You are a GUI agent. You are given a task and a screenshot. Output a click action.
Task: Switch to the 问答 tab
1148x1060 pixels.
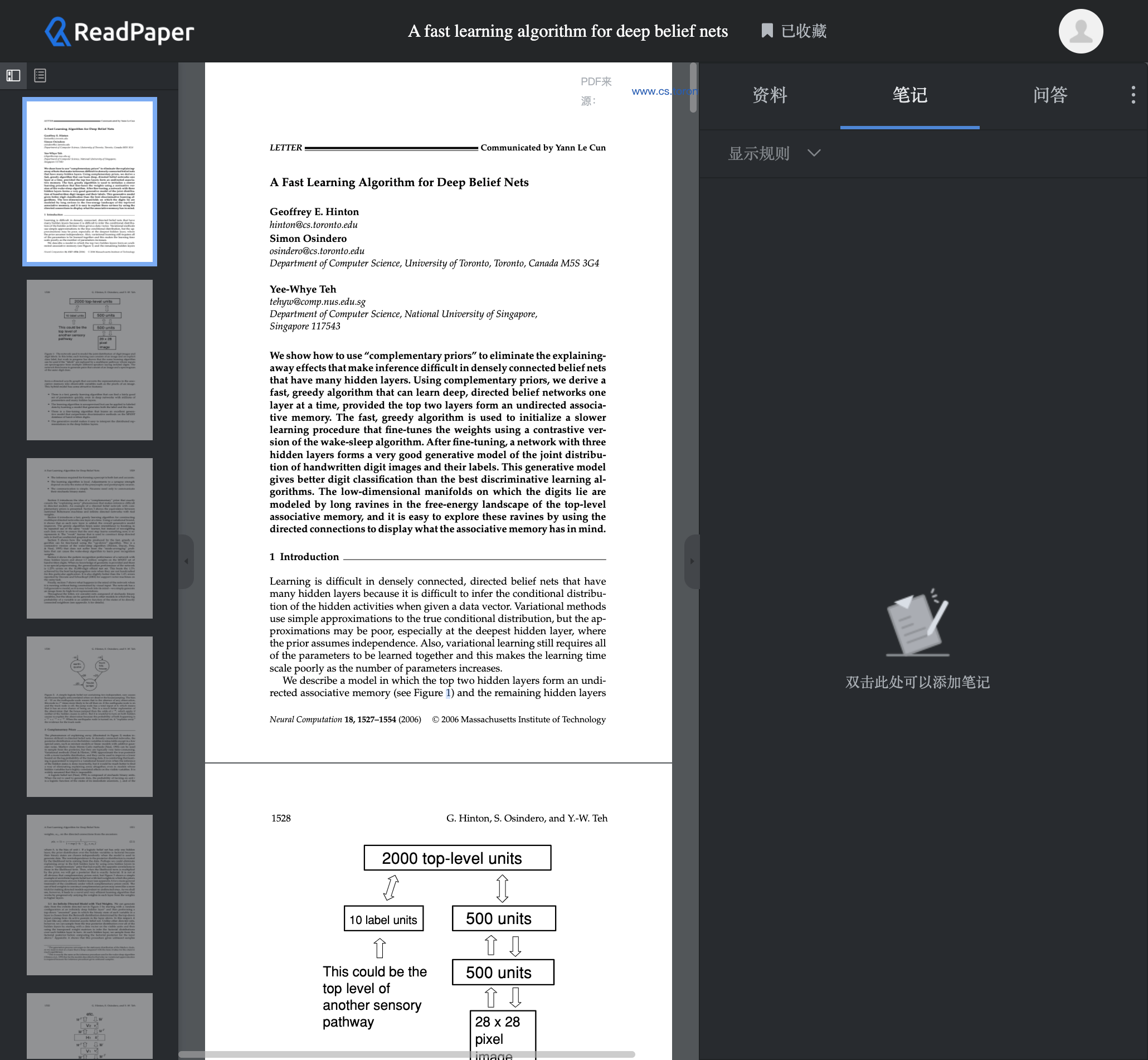(1050, 95)
